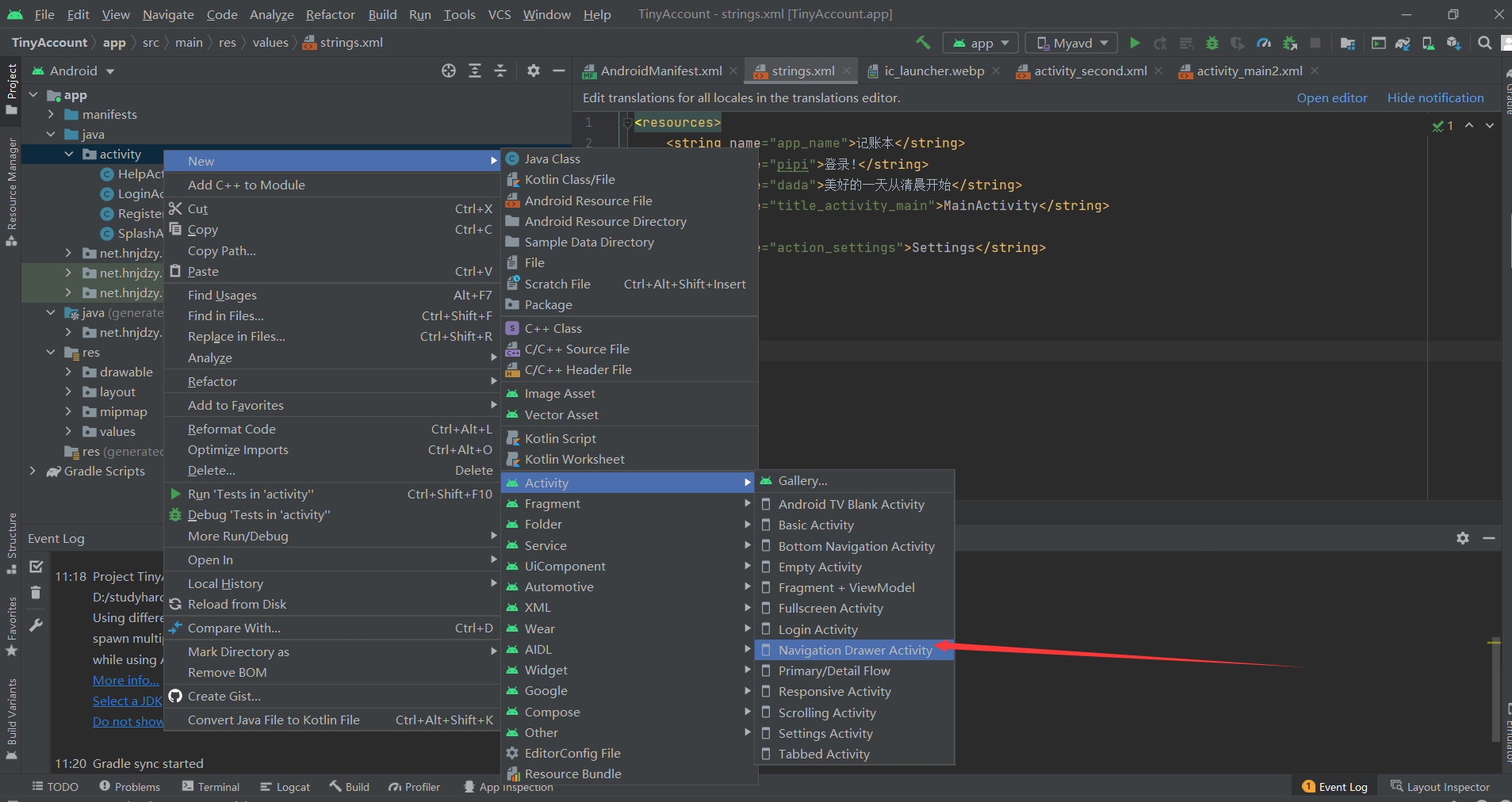Open the Logcat tool window
This screenshot has height=802, width=1512.
click(285, 786)
